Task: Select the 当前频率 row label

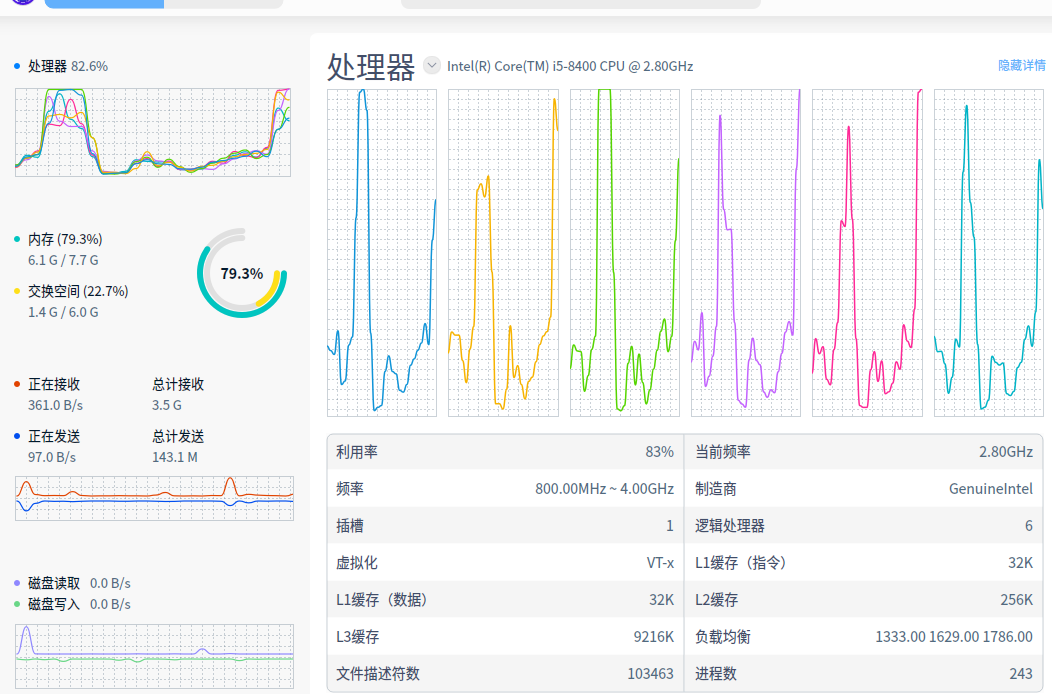Action: point(723,452)
